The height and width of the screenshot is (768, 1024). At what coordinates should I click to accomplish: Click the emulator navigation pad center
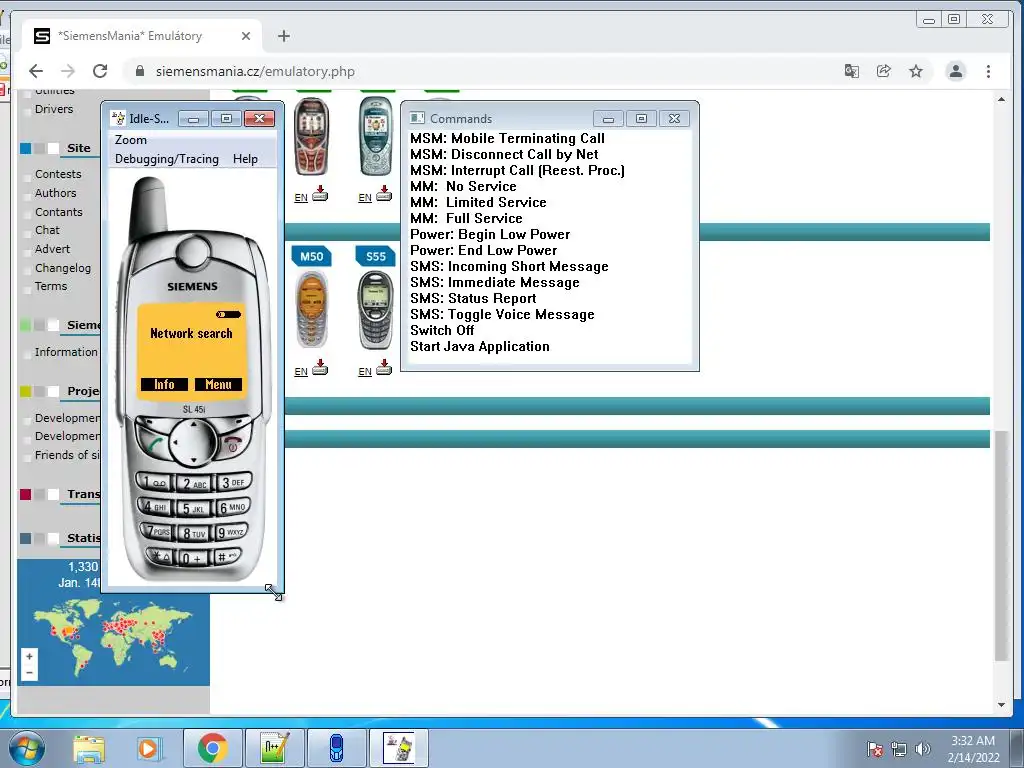coord(193,442)
